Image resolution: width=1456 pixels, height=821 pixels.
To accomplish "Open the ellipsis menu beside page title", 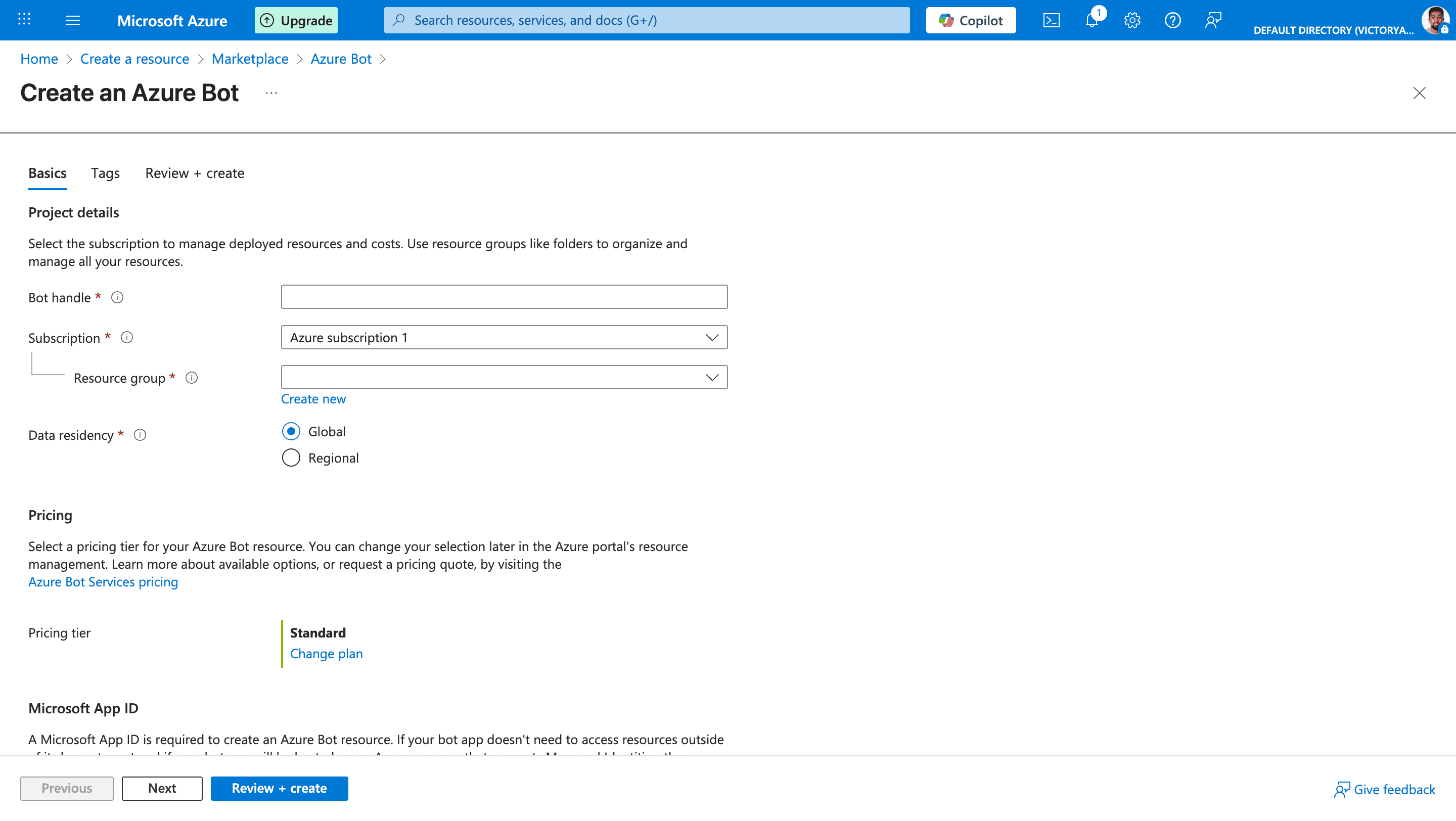I will point(271,93).
